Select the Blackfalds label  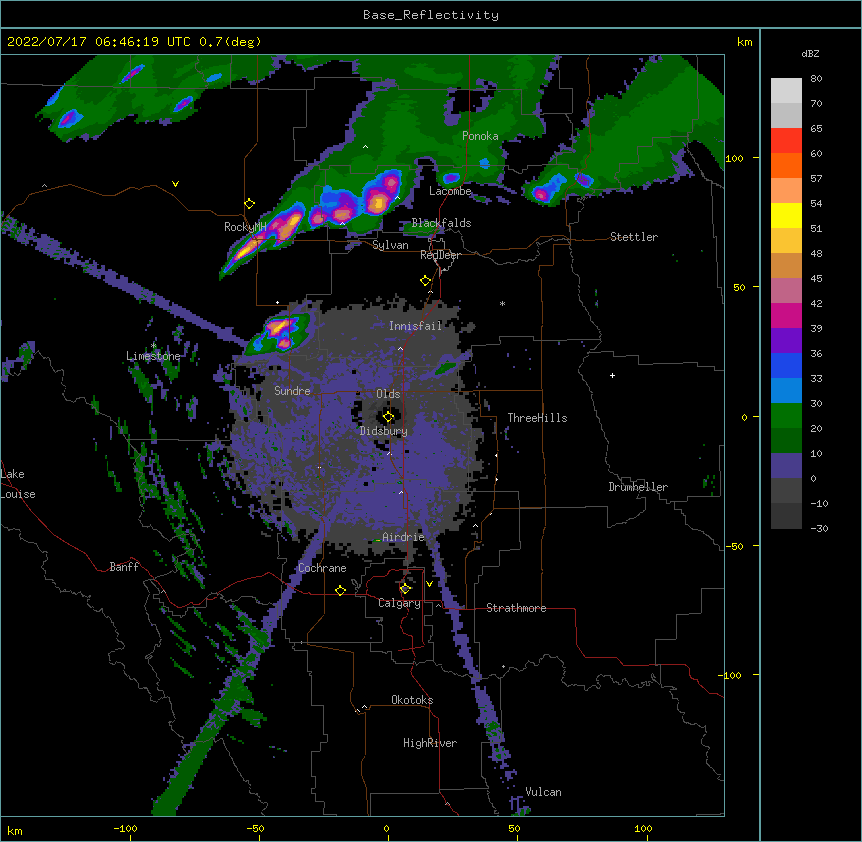click(441, 223)
